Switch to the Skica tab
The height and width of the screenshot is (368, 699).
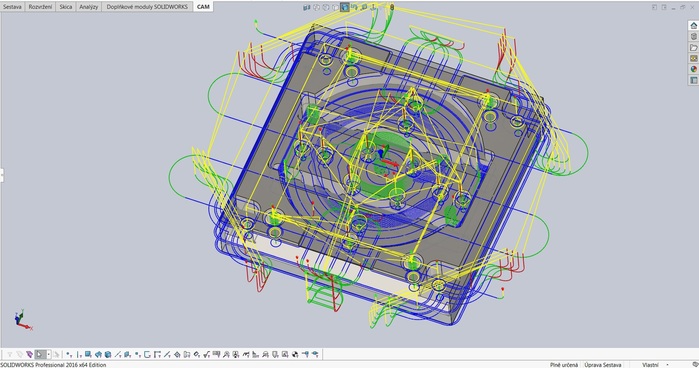66,7
